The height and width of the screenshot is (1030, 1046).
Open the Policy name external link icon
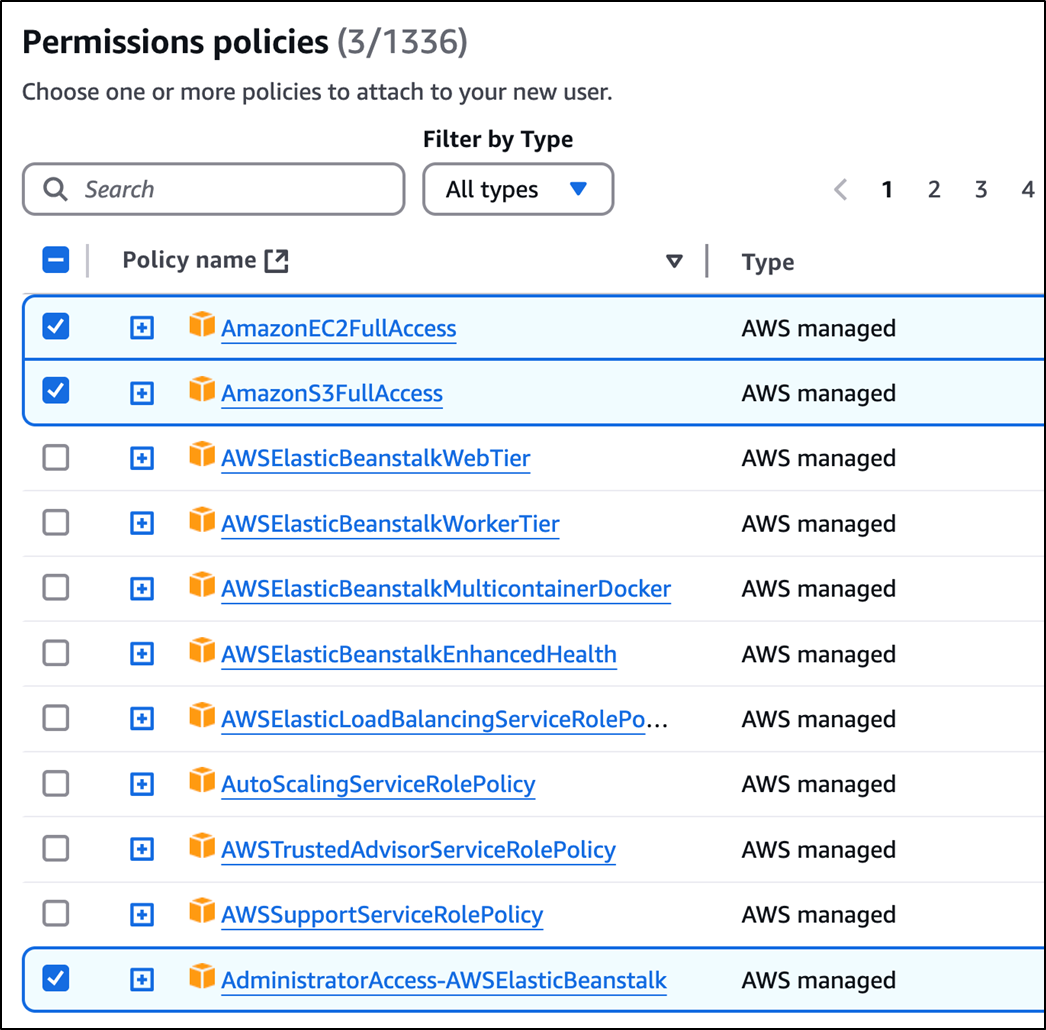[276, 261]
